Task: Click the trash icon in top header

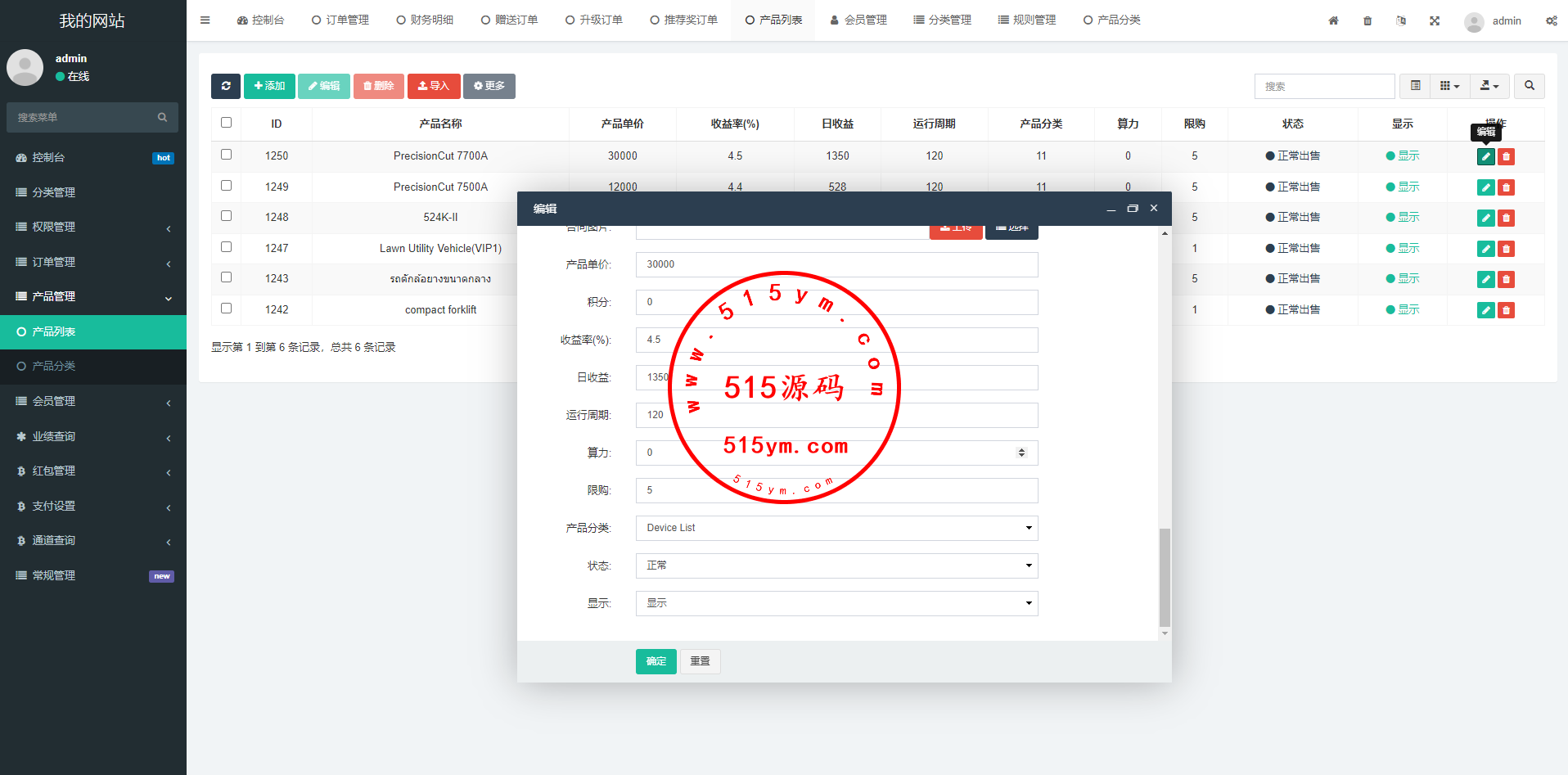Action: (x=1367, y=20)
